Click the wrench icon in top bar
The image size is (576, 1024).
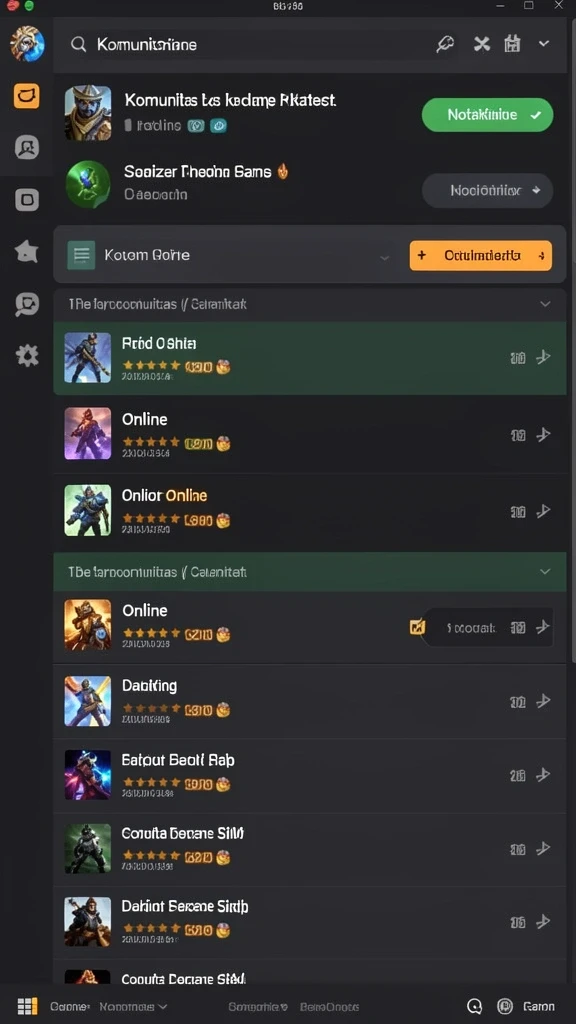click(445, 44)
